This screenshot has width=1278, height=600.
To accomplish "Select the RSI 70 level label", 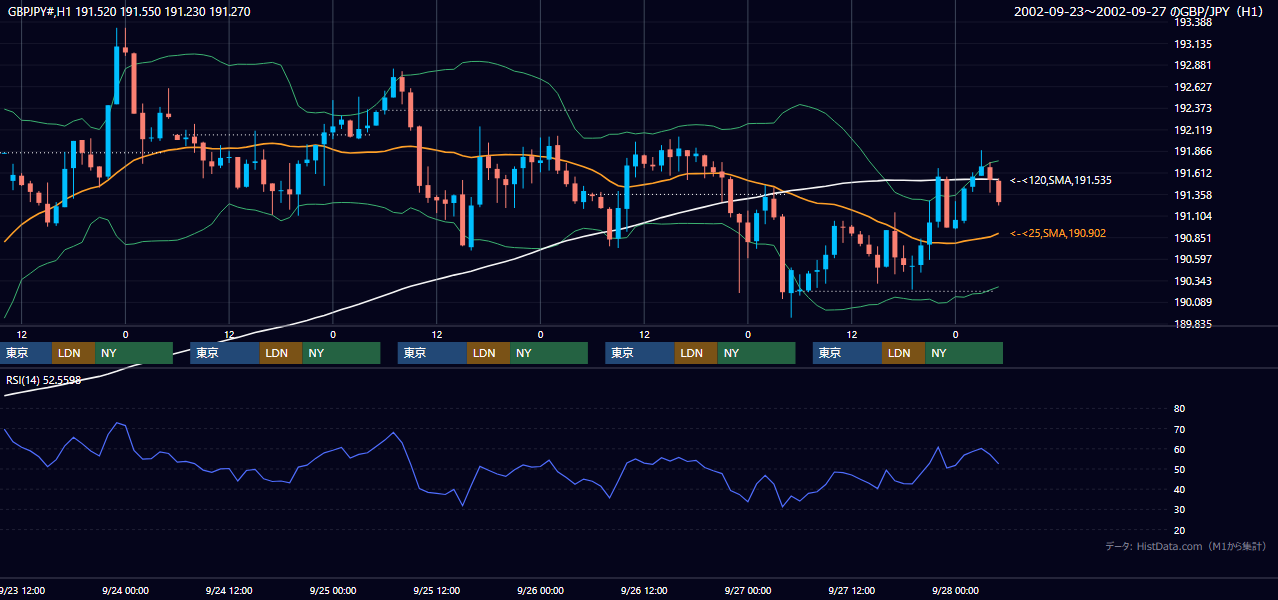I will [1179, 429].
